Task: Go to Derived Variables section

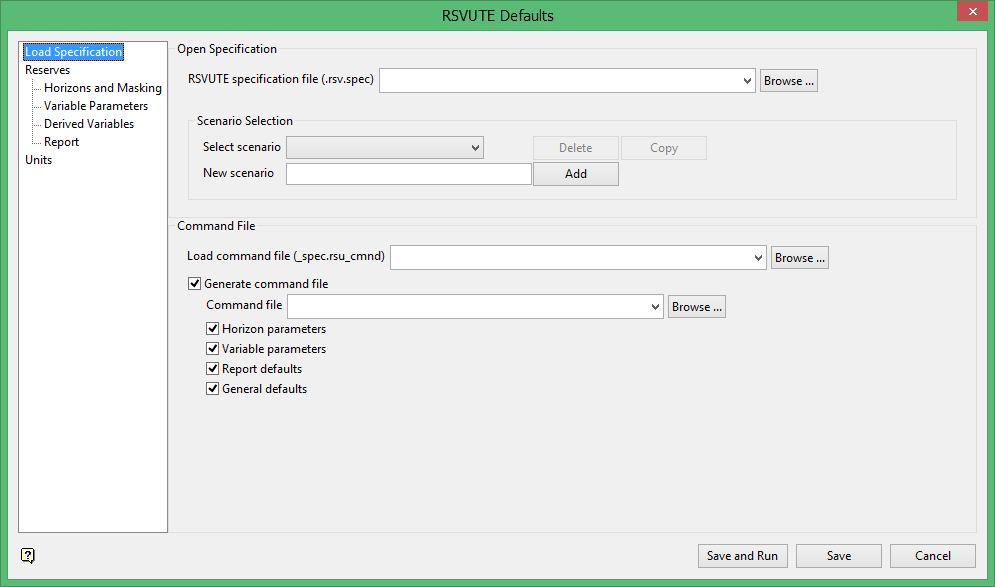Action: [88, 124]
